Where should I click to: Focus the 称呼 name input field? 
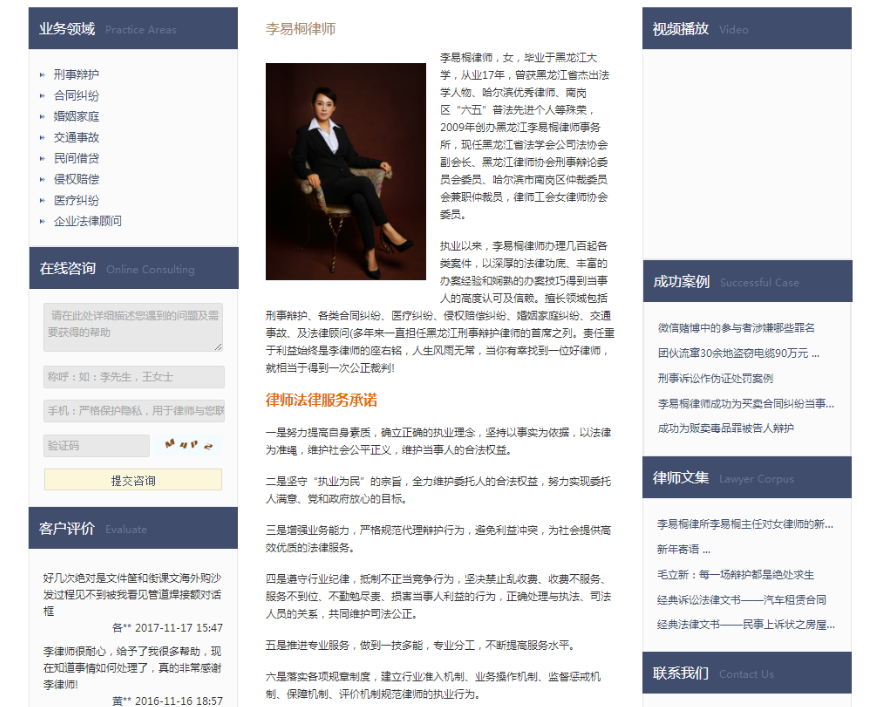[134, 377]
